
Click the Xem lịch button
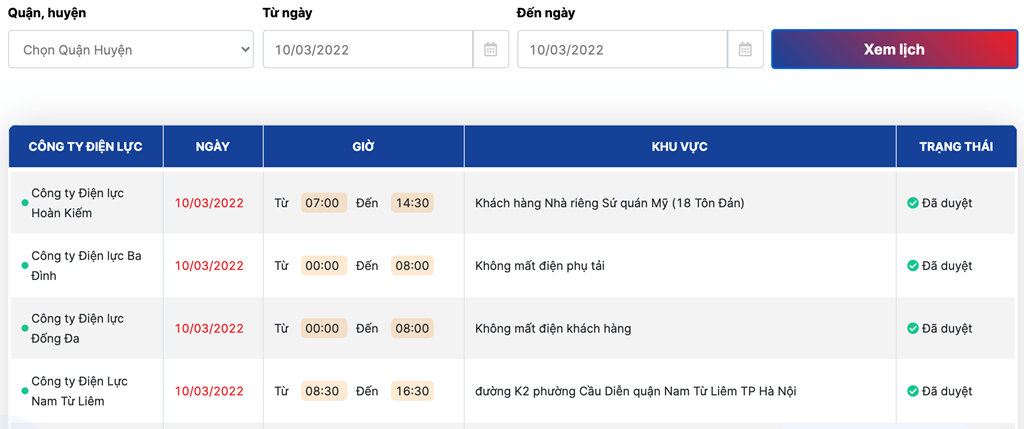(894, 49)
